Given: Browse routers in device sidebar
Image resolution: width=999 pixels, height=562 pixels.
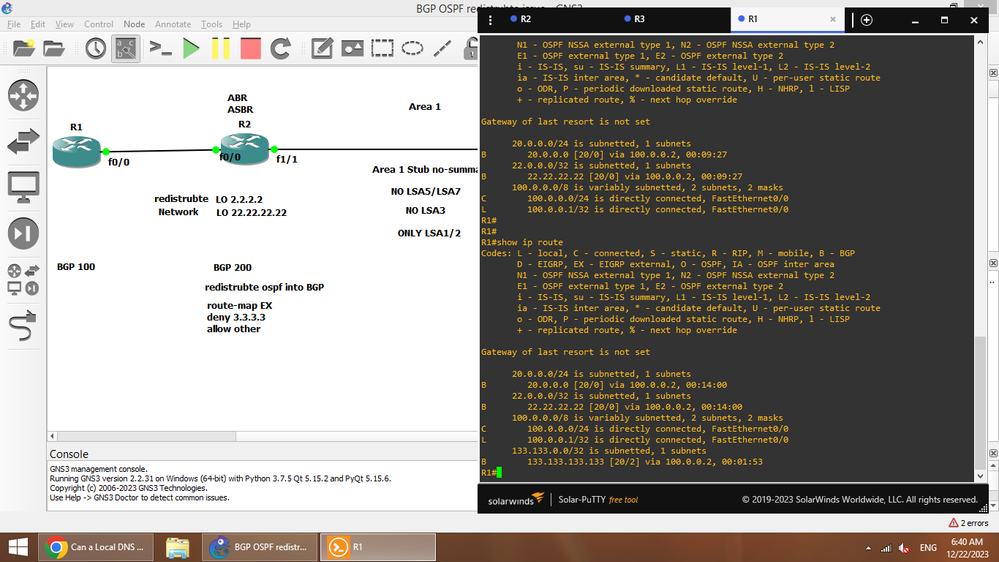Looking at the screenshot, I should pos(24,96).
